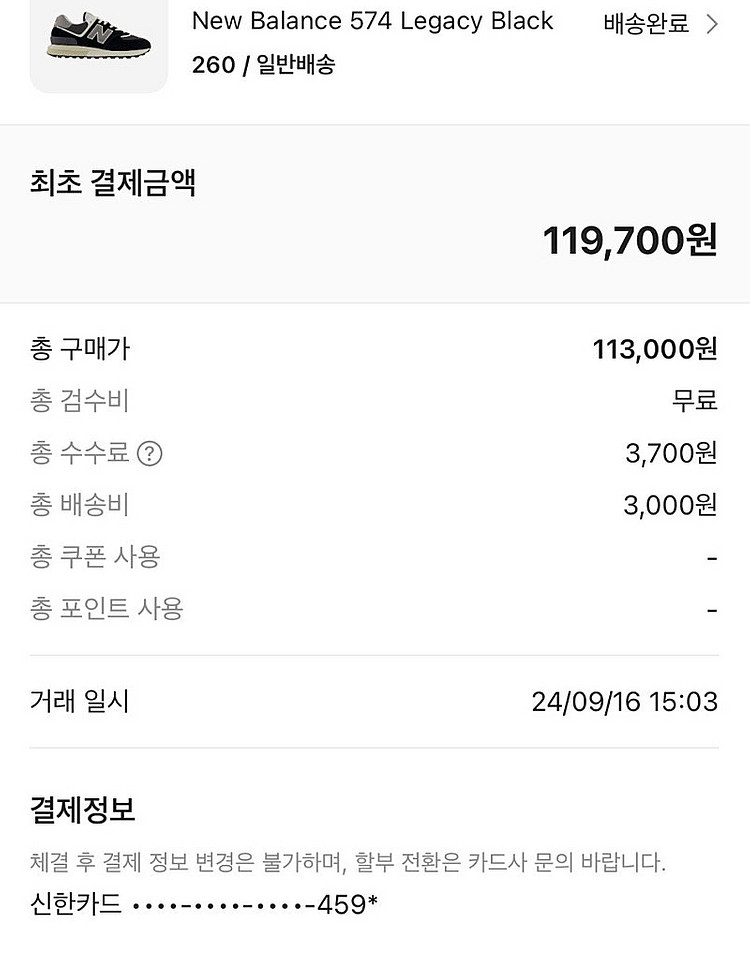Tap the 113,000원 purchase price

[655, 349]
